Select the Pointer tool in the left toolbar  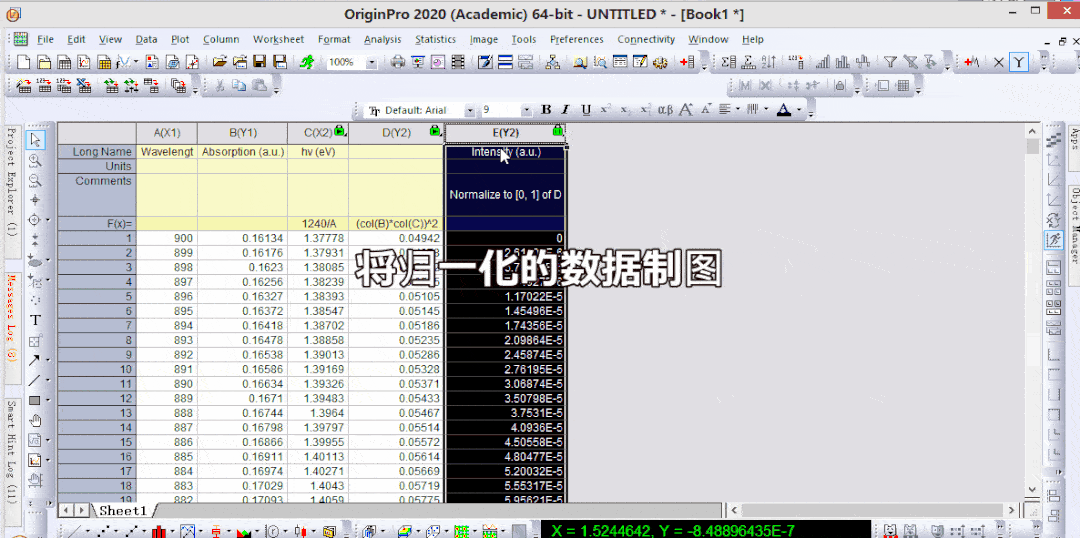(36, 140)
